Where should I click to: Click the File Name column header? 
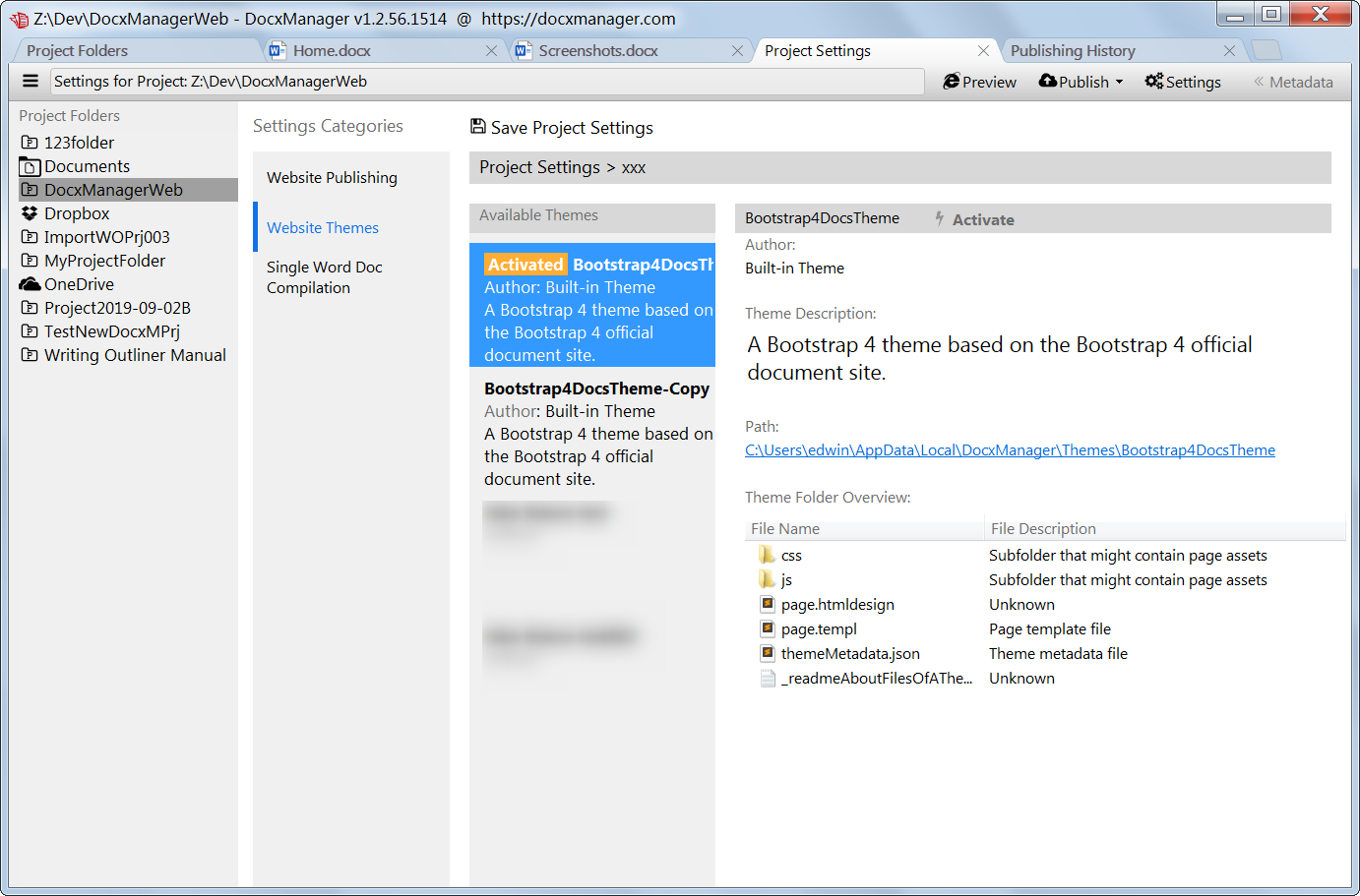[x=864, y=529]
